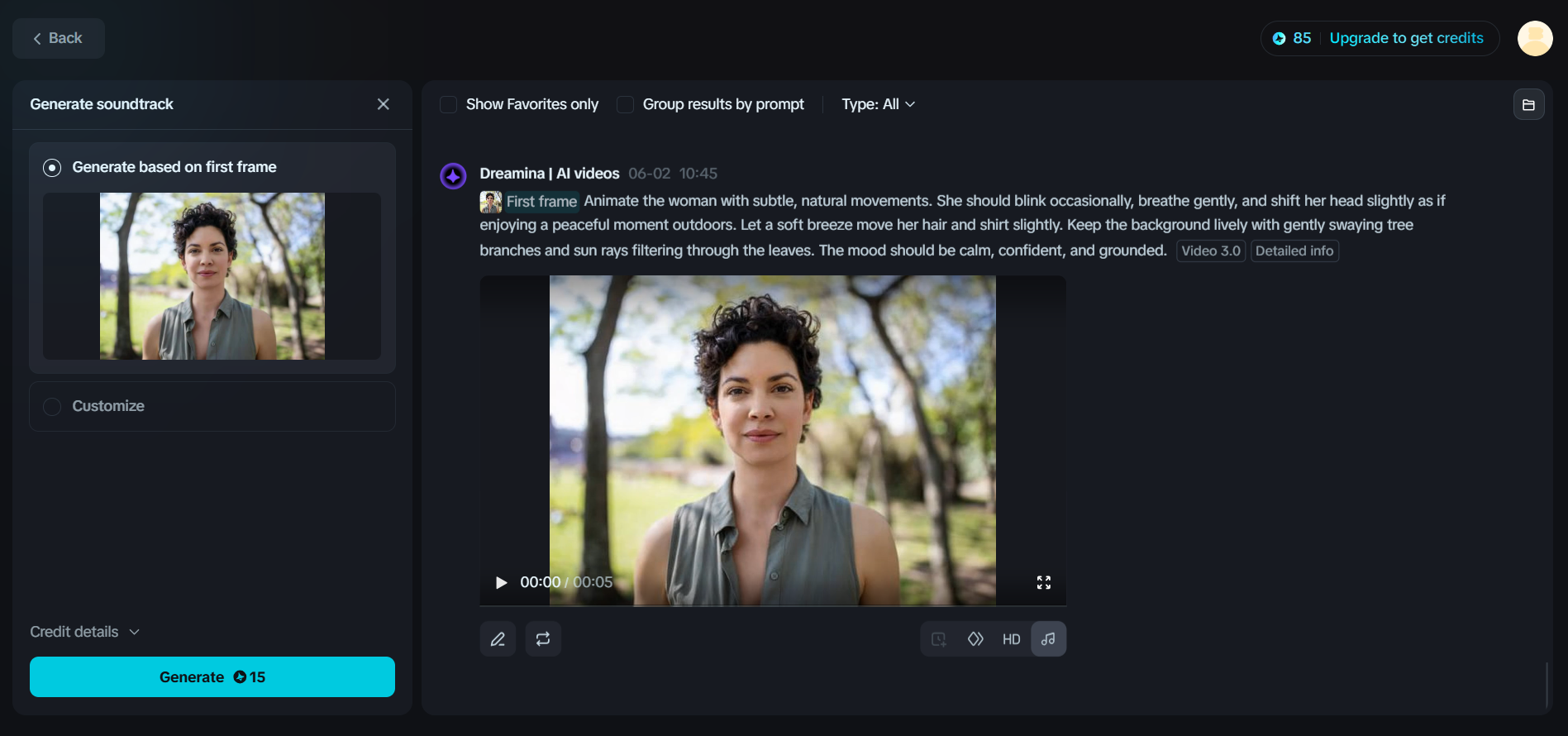Click the First frame tag label
1568x736 pixels.
pos(541,202)
